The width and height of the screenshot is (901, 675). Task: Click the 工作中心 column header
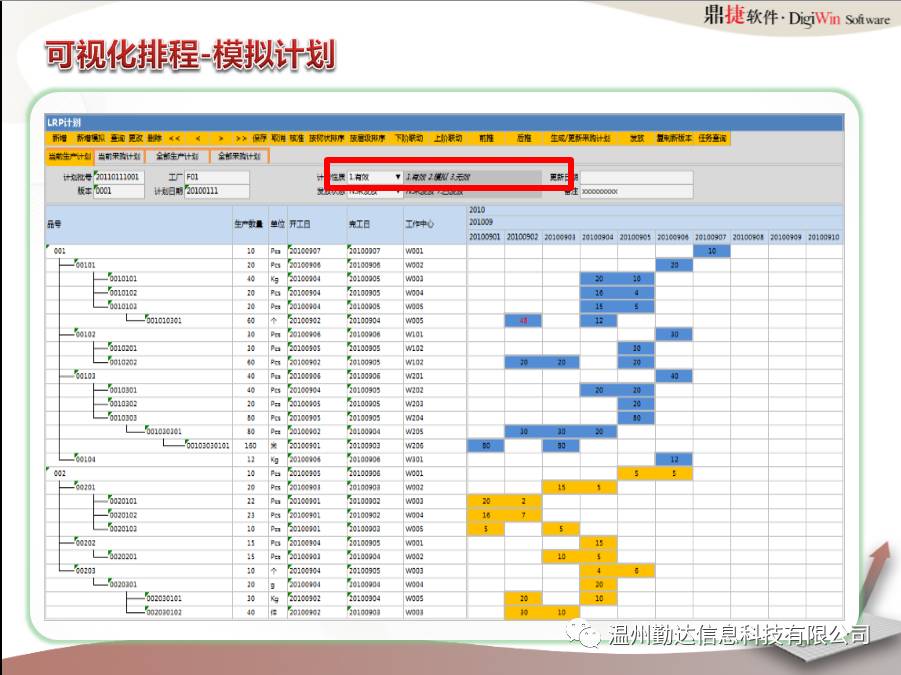(x=420, y=223)
